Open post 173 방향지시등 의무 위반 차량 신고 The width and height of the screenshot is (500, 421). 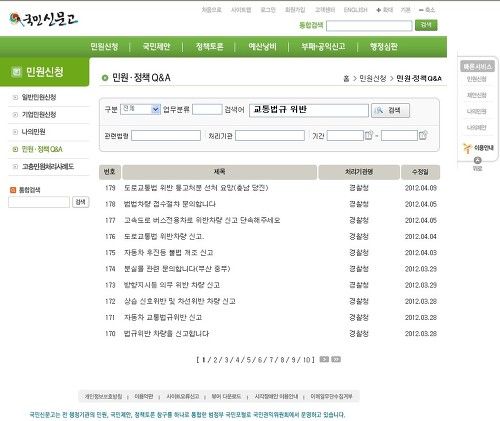click(172, 285)
